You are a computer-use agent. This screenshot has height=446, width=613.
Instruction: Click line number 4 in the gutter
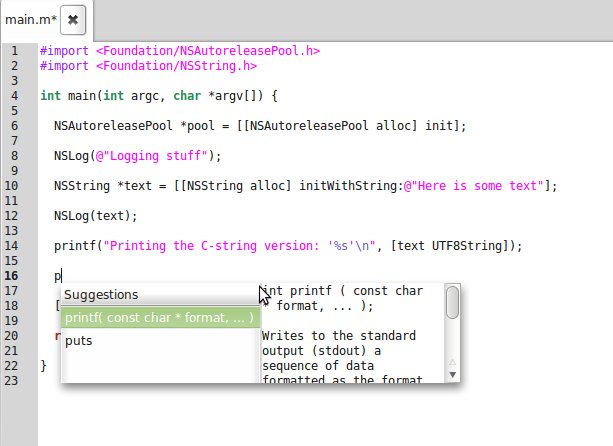tap(14, 96)
